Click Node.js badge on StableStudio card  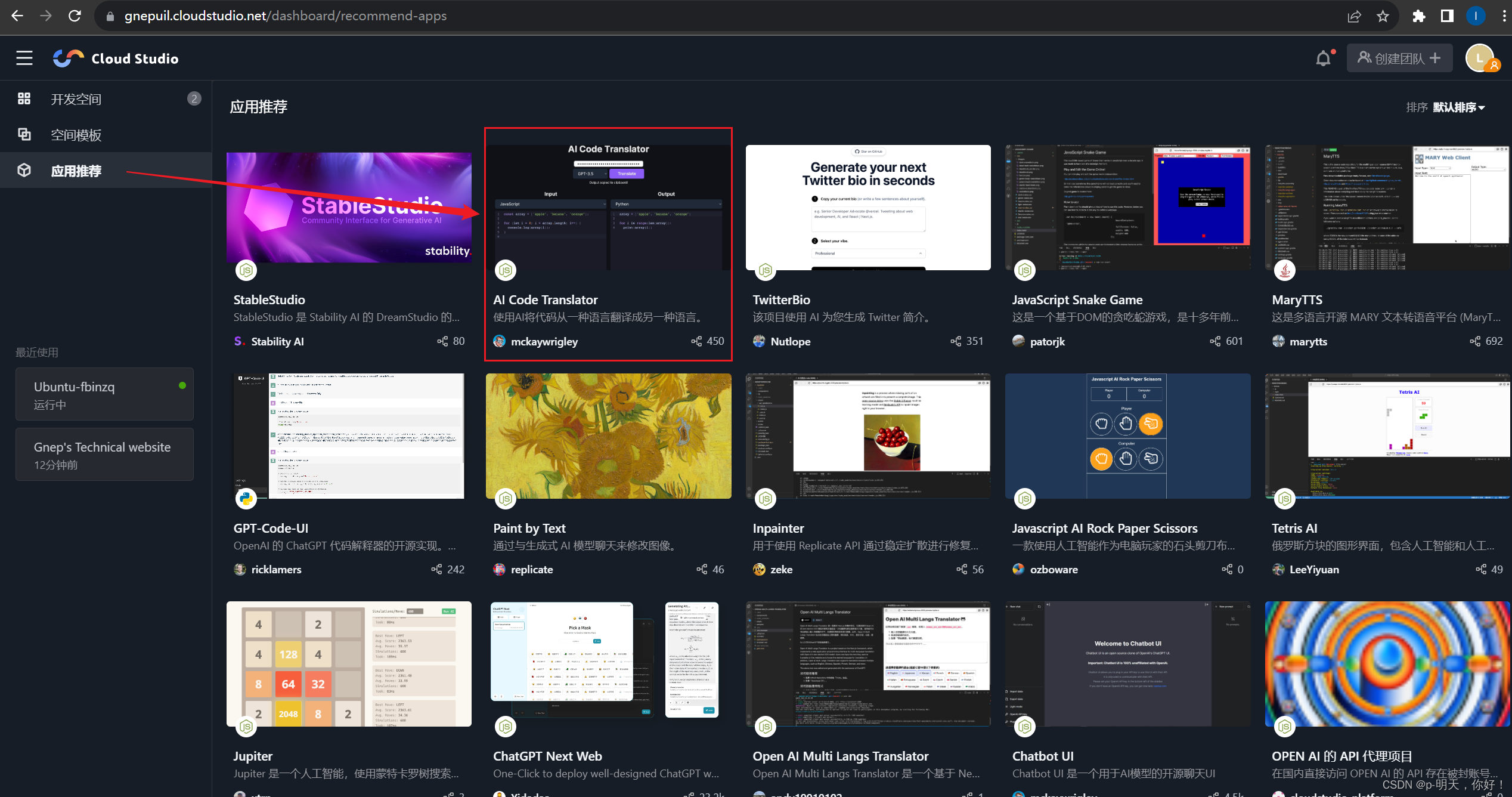(x=246, y=270)
